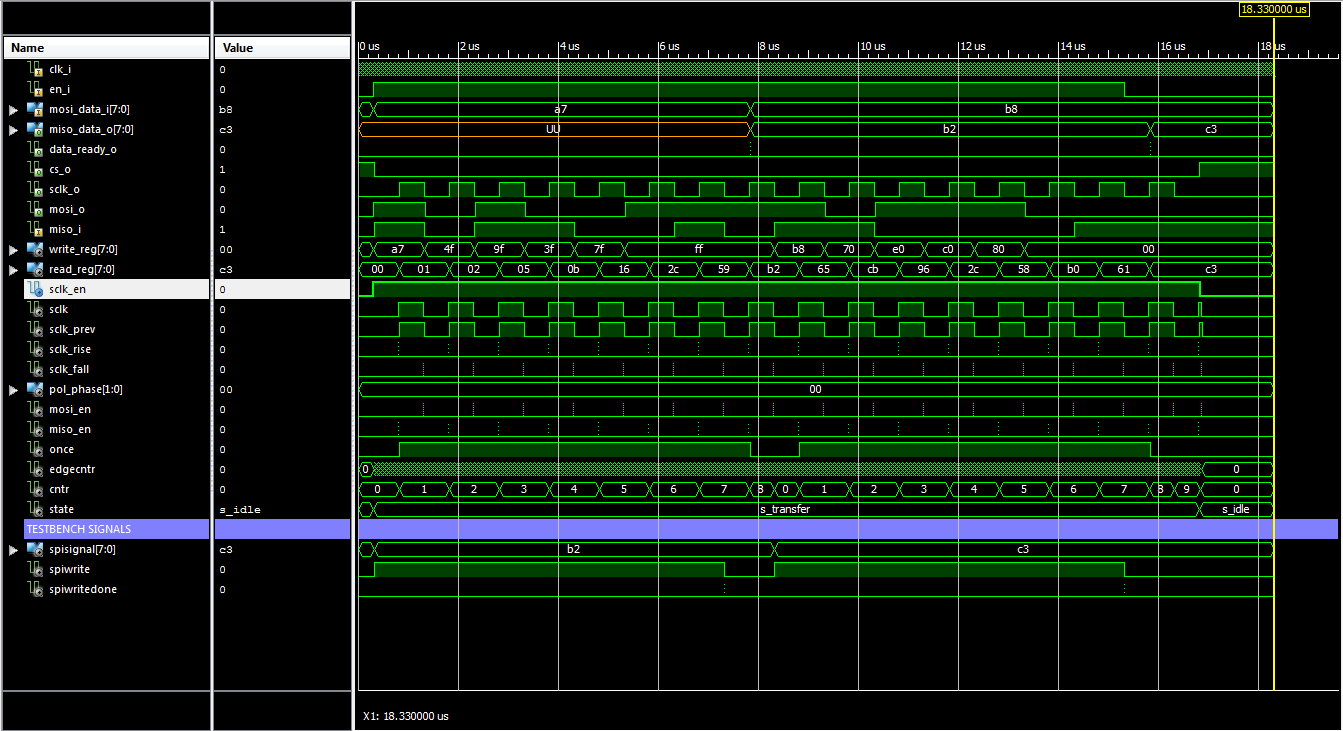Click the s_idle segment in state waveform

pos(1235,509)
